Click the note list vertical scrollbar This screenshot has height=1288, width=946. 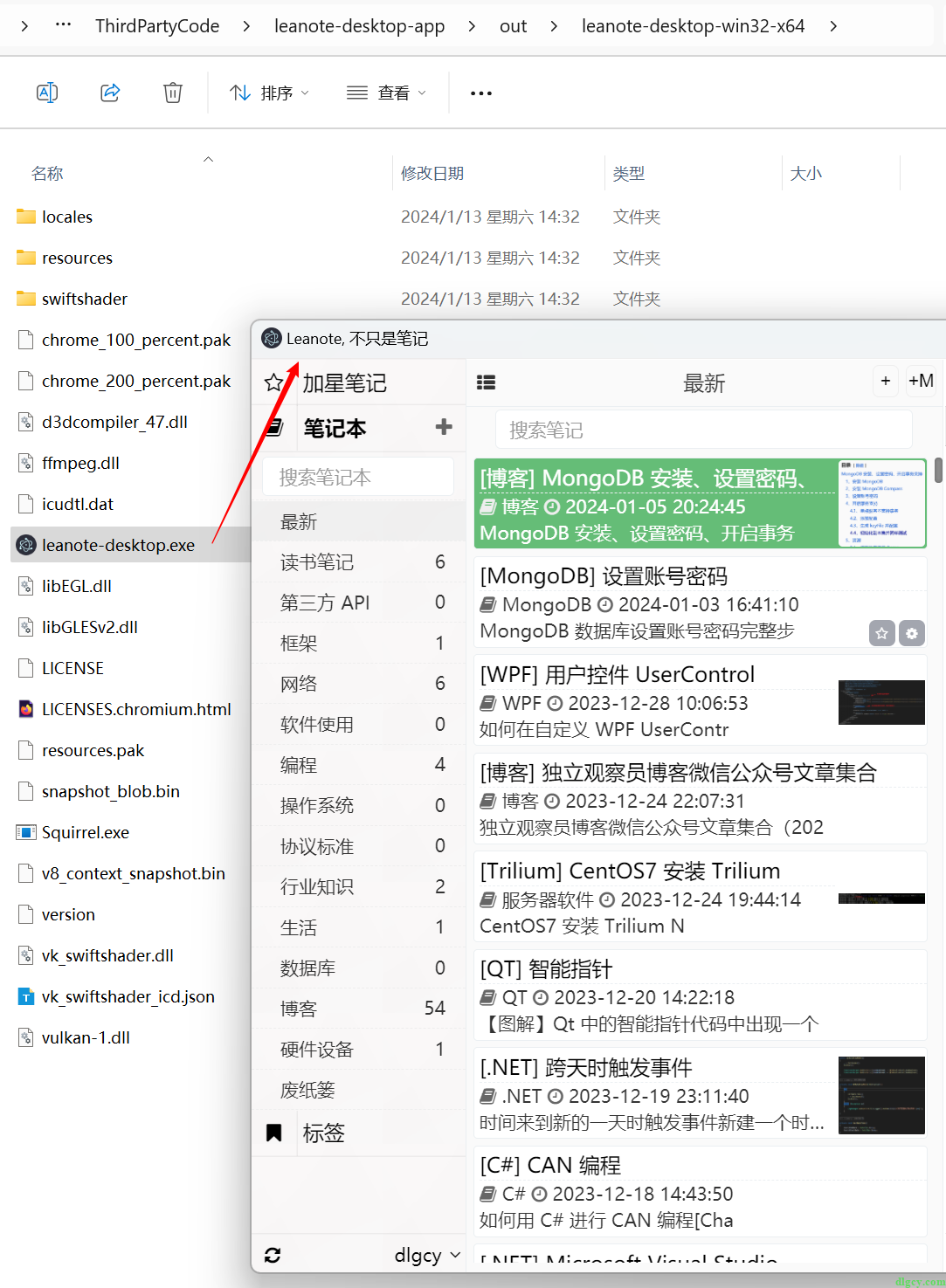coord(938,470)
